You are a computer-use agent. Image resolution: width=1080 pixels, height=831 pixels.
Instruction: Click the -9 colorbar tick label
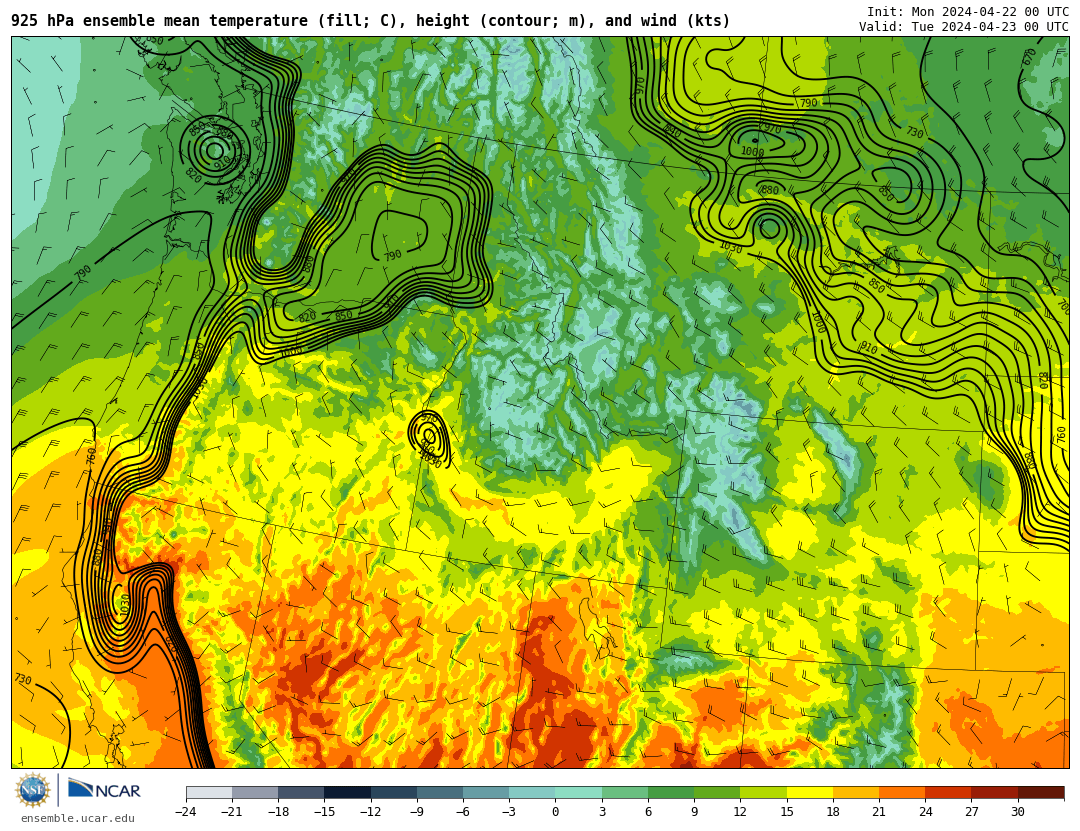coord(417,812)
